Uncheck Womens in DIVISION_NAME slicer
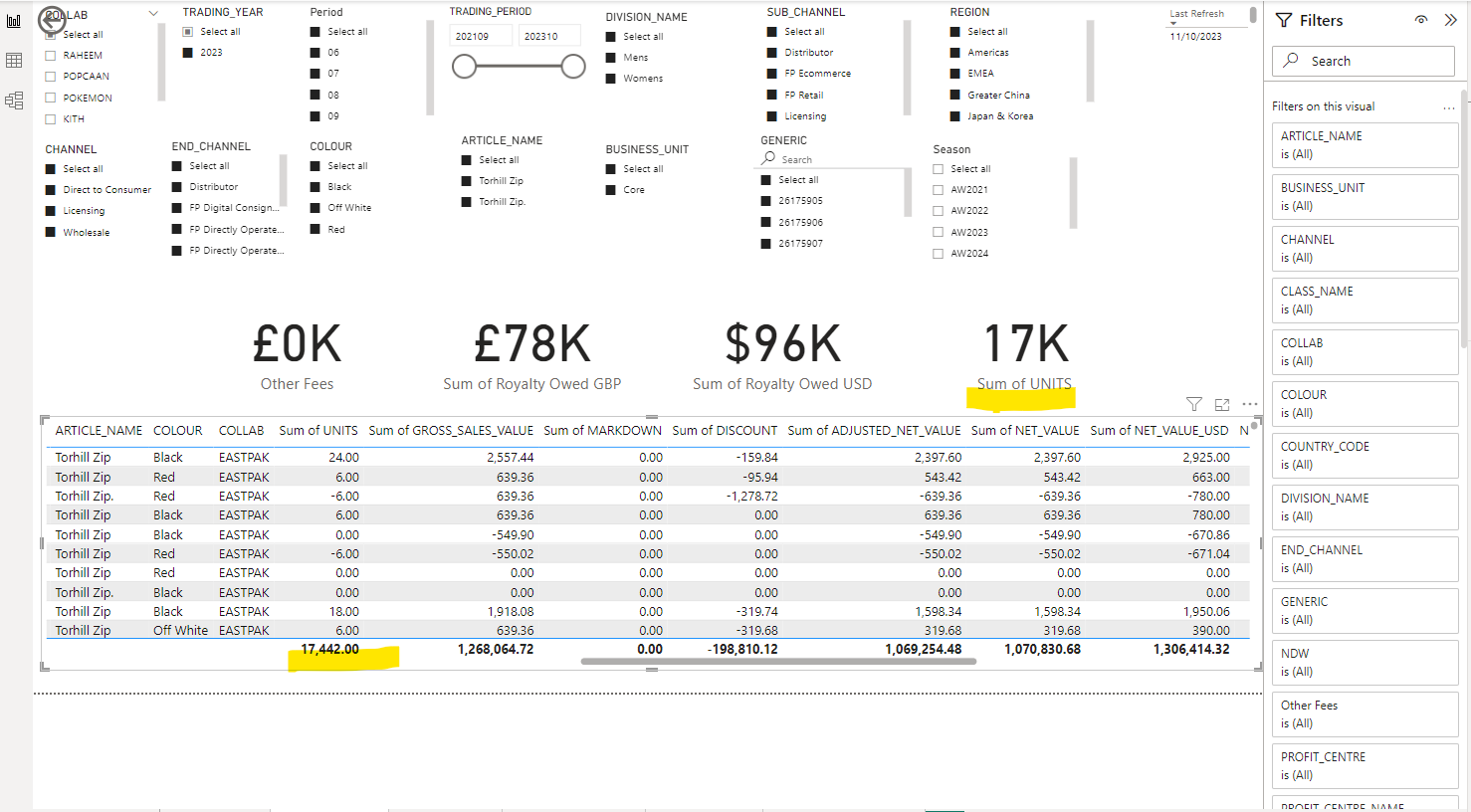Viewport: 1471px width, 812px height. pyautogui.click(x=611, y=79)
